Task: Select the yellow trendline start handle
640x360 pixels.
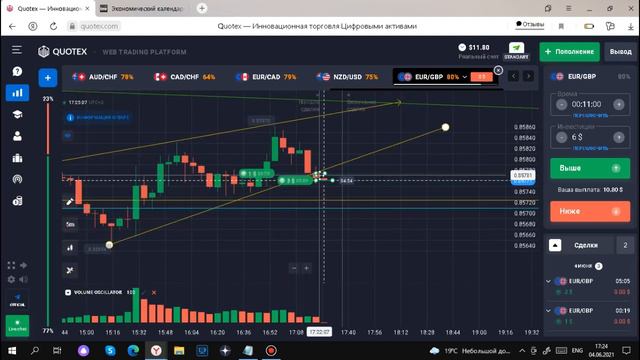Action: pos(109,245)
